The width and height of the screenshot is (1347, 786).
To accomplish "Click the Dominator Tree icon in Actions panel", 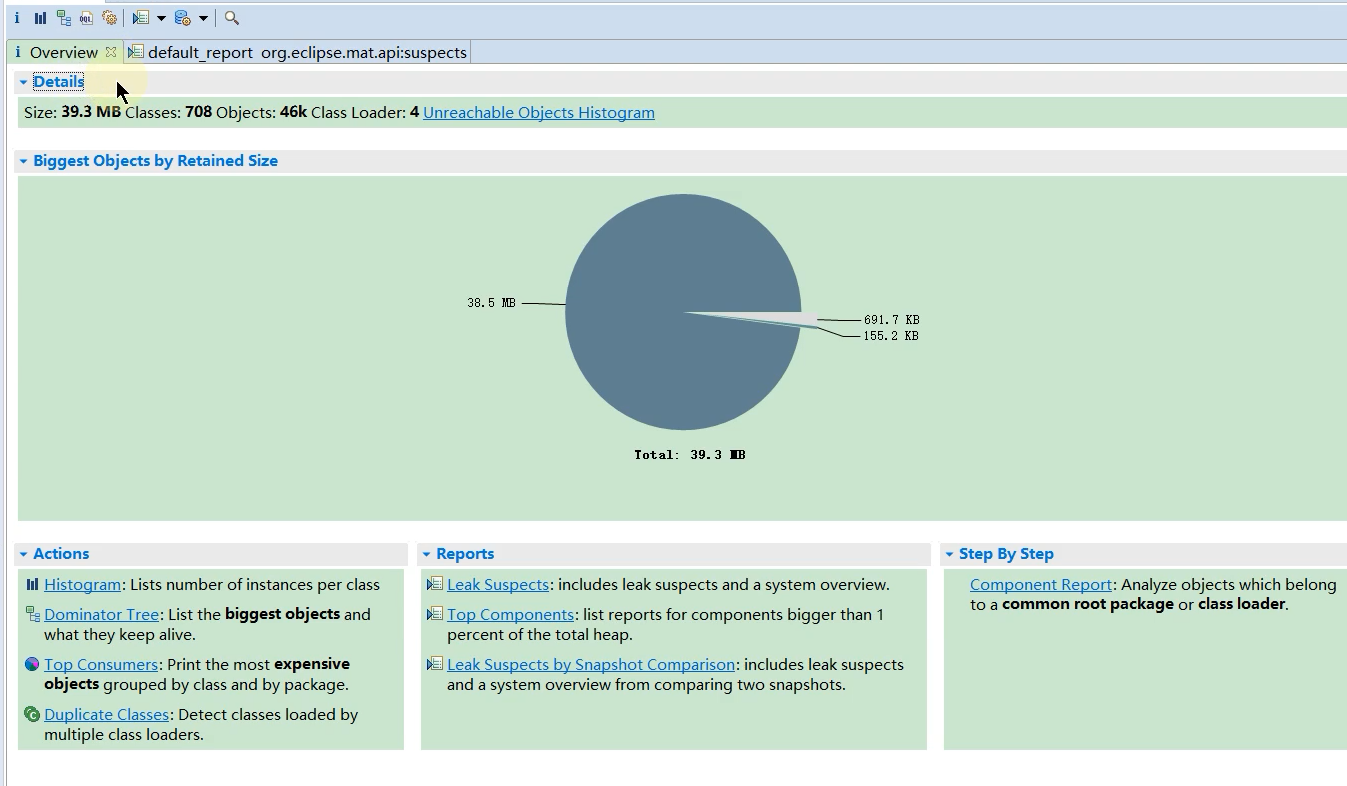I will coord(32,614).
